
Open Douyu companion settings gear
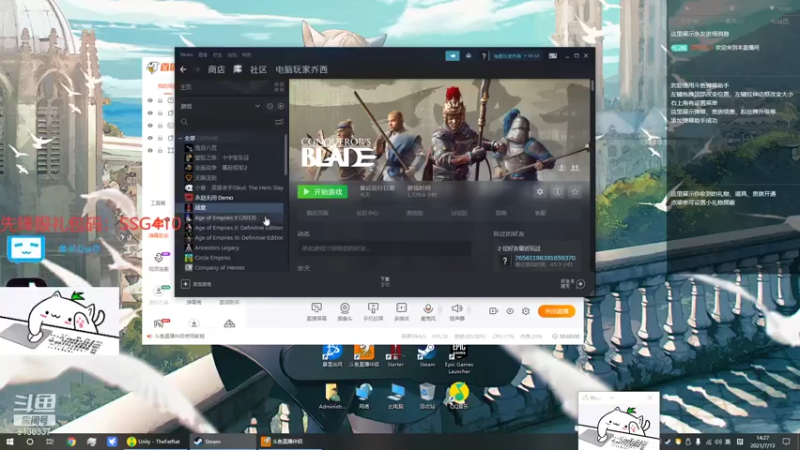pyautogui.click(x=526, y=311)
